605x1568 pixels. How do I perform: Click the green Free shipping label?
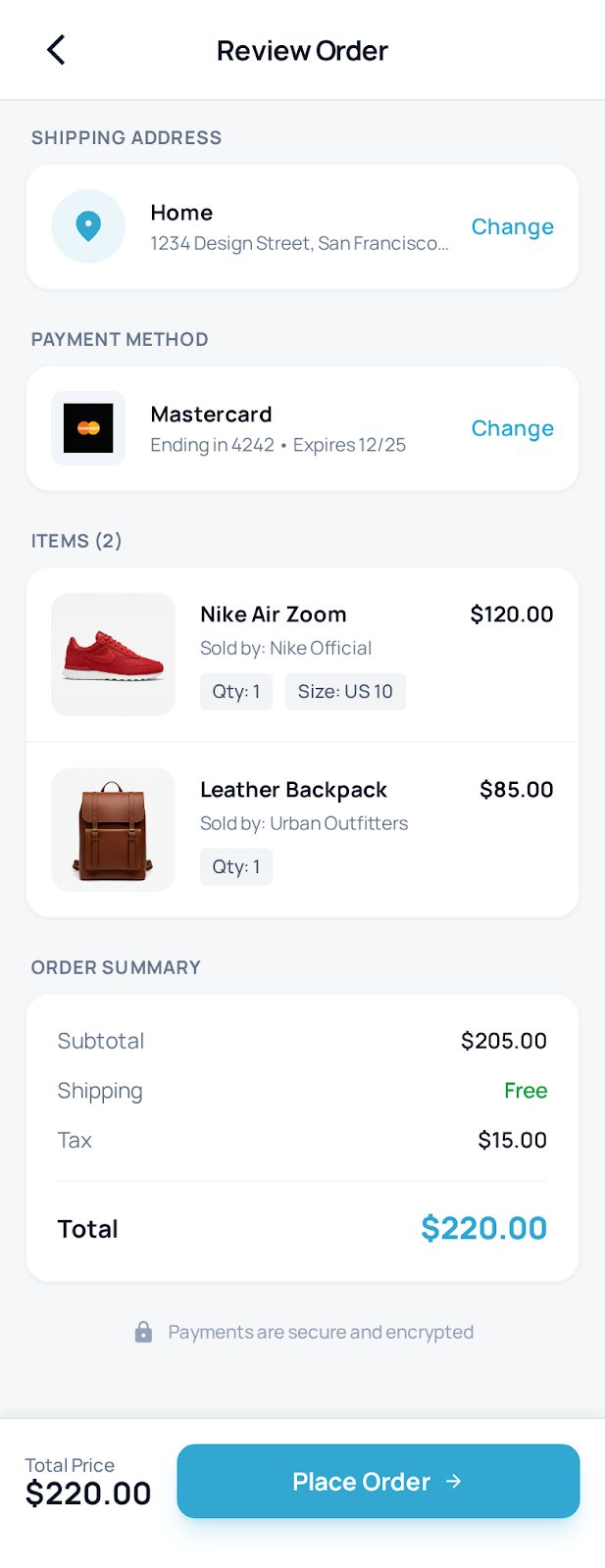(x=526, y=1090)
